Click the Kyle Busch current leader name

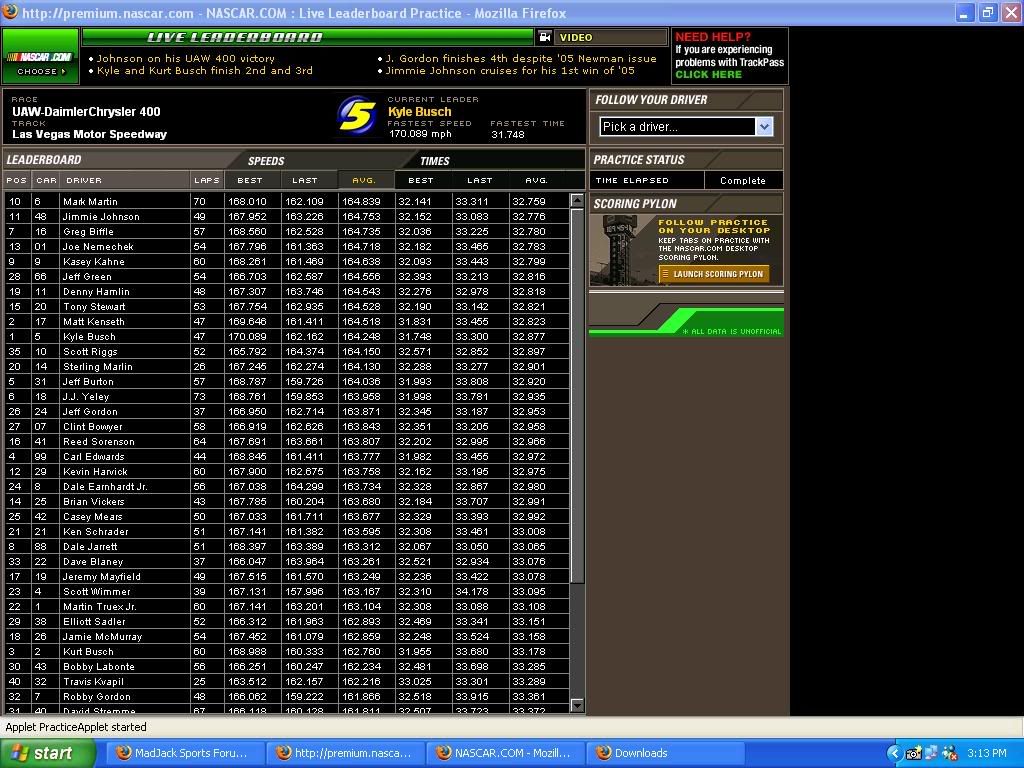click(x=419, y=112)
